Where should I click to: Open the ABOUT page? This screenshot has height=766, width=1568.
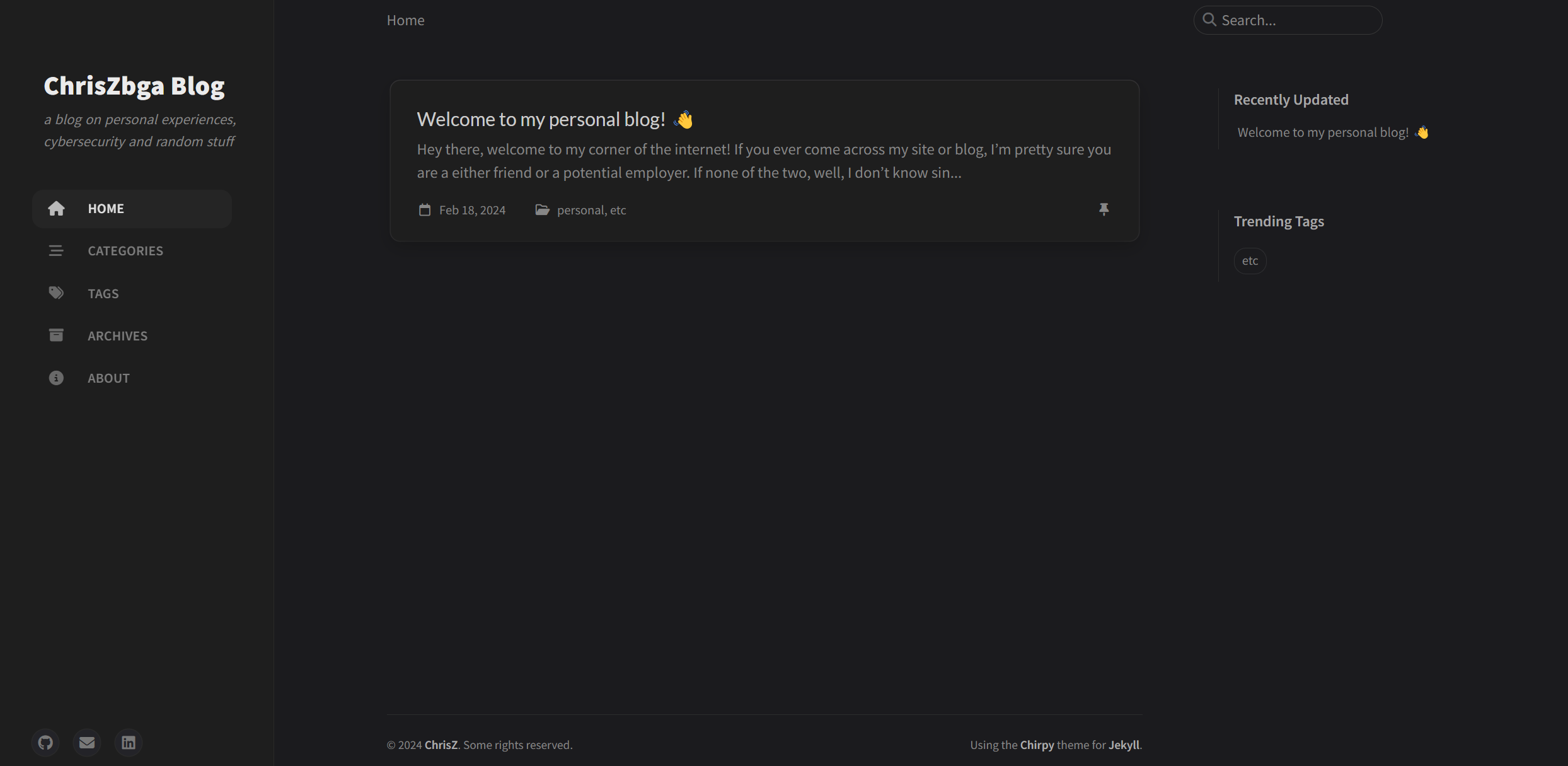[x=108, y=378]
